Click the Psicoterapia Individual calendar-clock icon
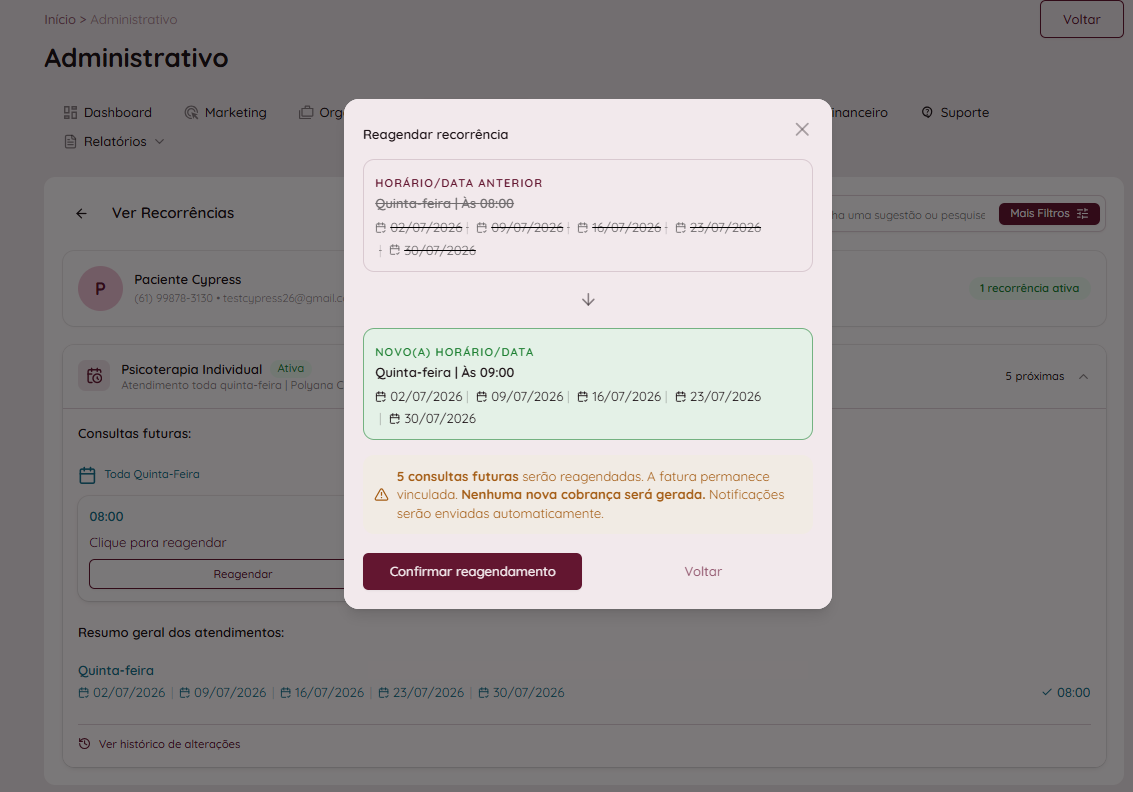The height and width of the screenshot is (792, 1133). point(94,376)
